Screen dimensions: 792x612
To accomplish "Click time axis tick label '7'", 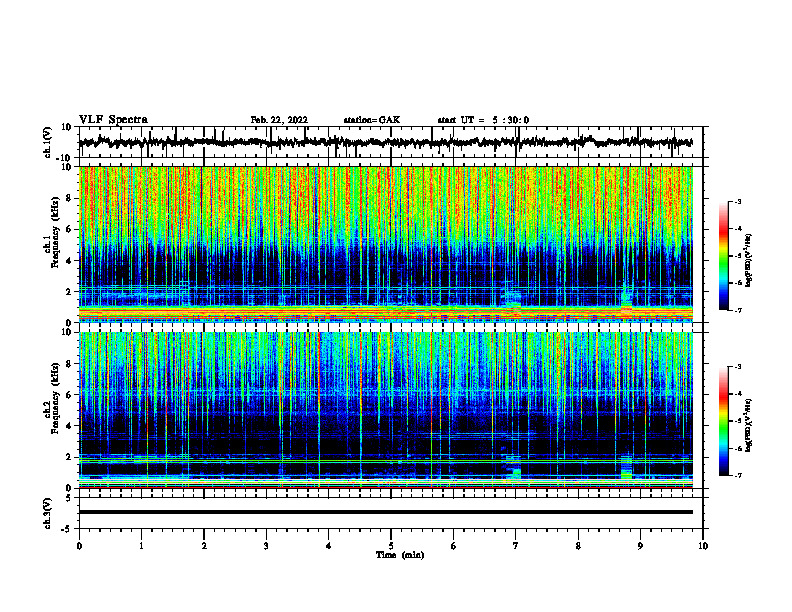I will click(516, 546).
